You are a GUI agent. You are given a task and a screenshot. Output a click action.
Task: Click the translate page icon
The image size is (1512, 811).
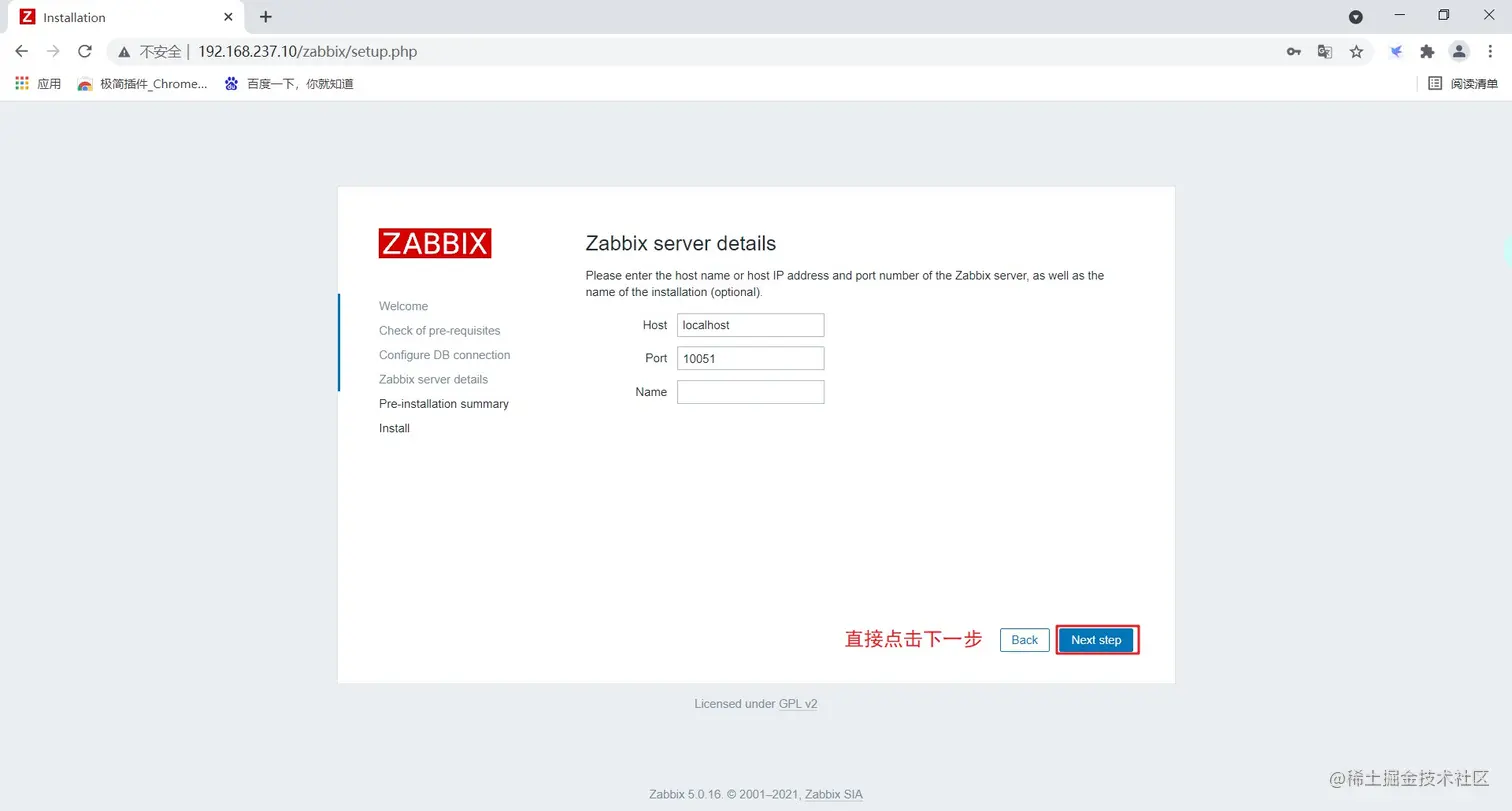tap(1325, 52)
